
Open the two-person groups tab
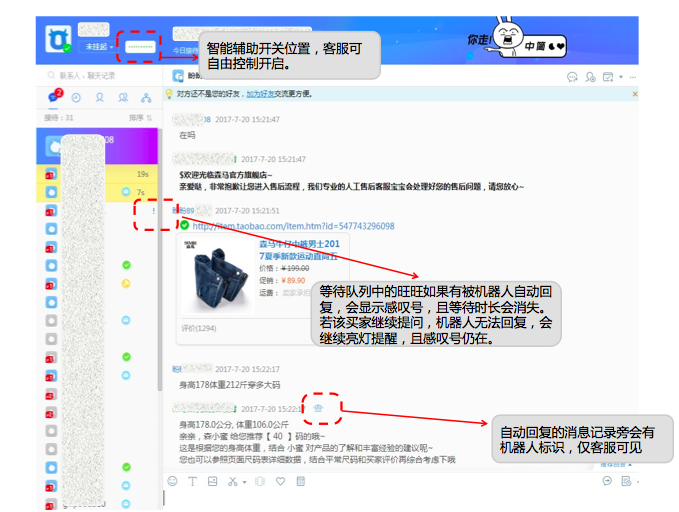tap(123, 97)
